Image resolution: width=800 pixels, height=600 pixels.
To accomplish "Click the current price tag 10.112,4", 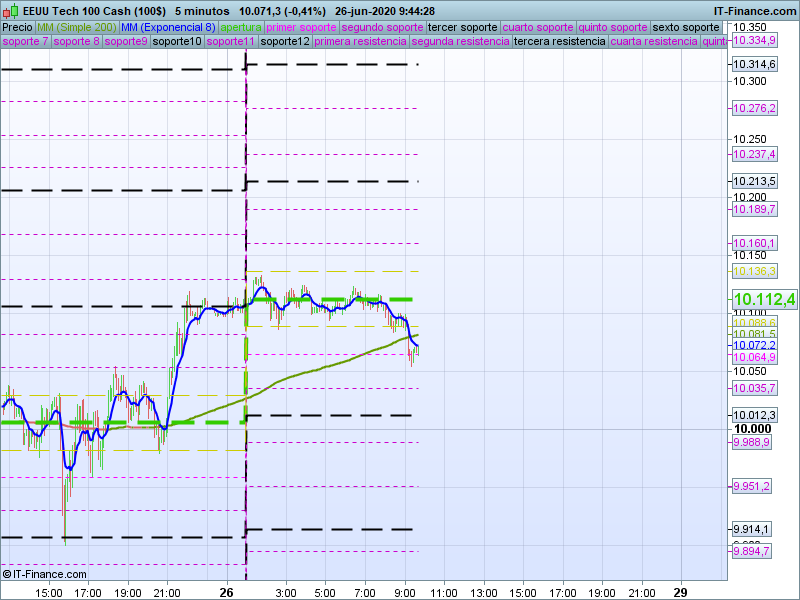I will (x=764, y=299).
